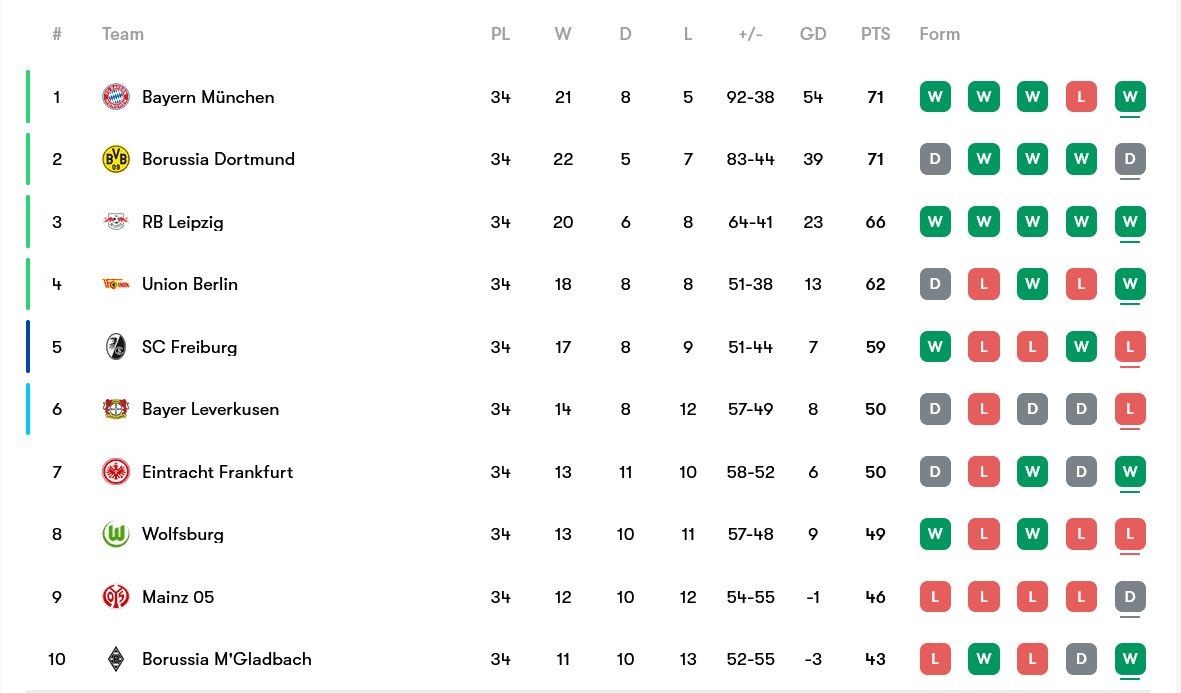Viewport: 1181px width, 693px height.
Task: Sort table by PTS column header
Action: click(875, 34)
